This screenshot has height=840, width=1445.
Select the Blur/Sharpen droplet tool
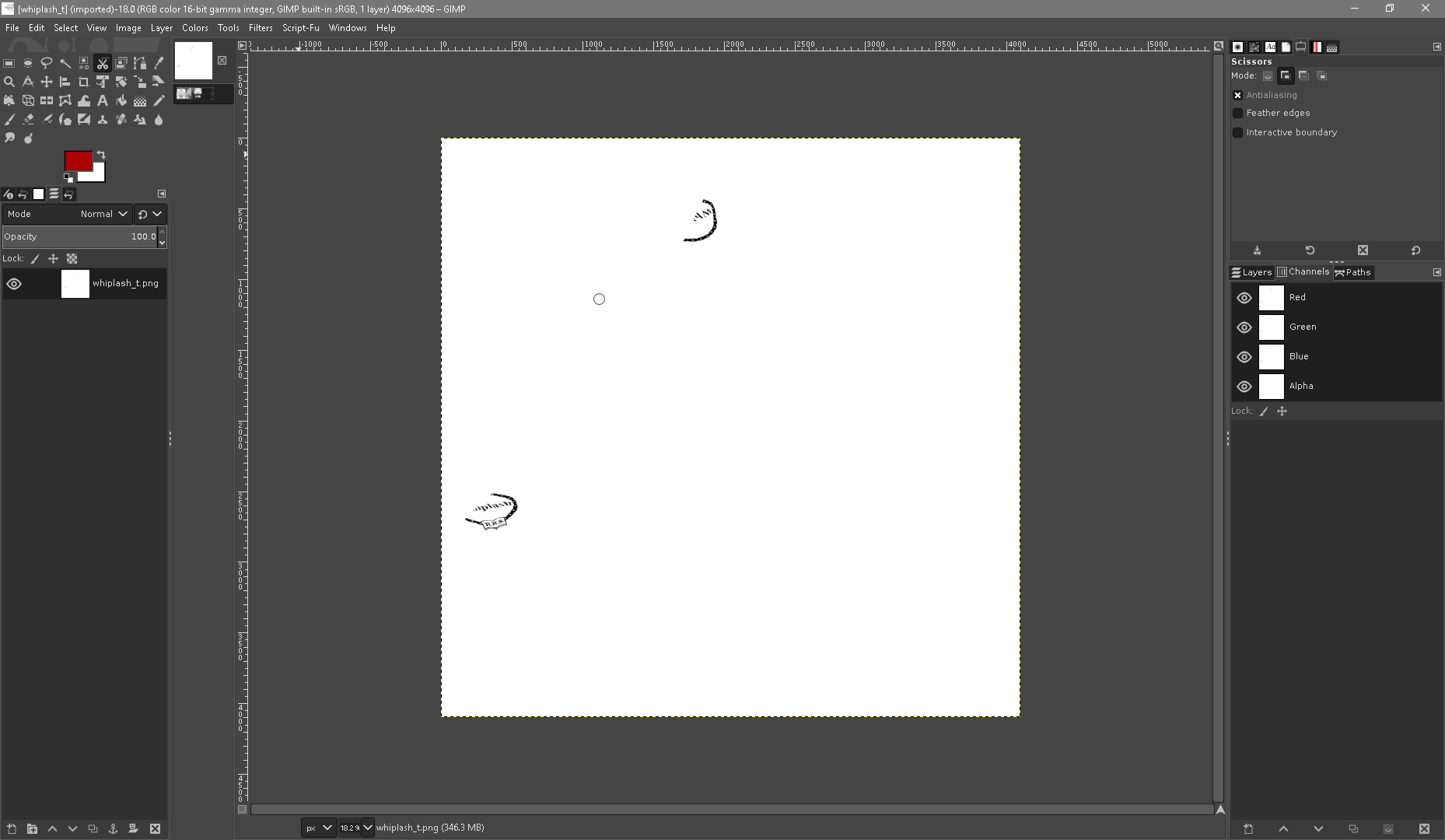pyautogui.click(x=159, y=119)
